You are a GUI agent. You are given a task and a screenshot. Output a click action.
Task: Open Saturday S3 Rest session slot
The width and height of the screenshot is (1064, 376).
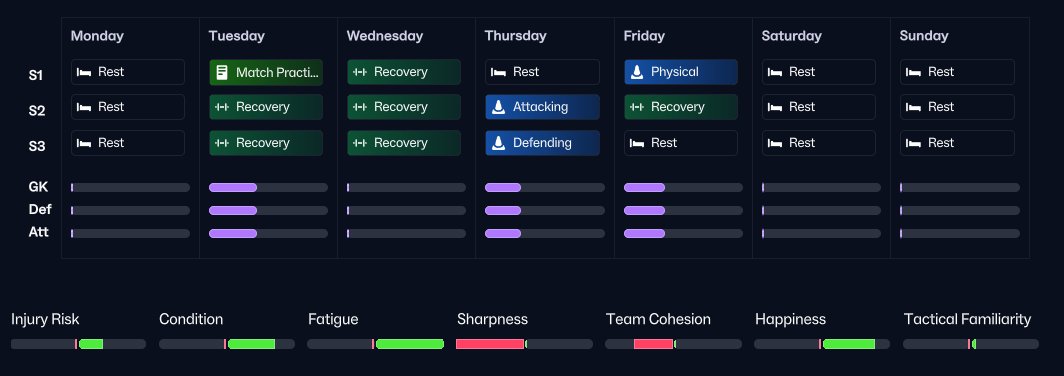click(x=819, y=143)
